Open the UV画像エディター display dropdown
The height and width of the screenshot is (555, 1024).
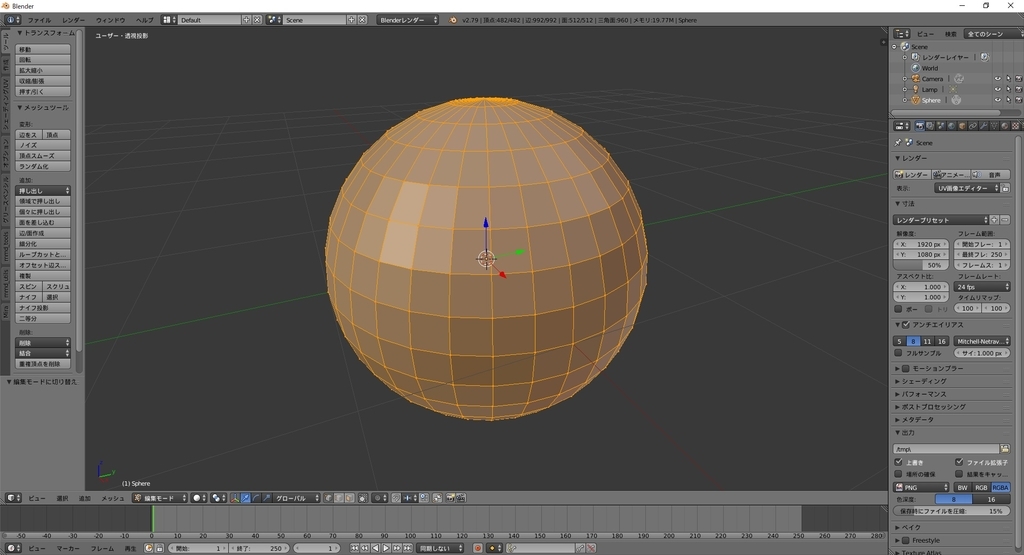(967, 188)
